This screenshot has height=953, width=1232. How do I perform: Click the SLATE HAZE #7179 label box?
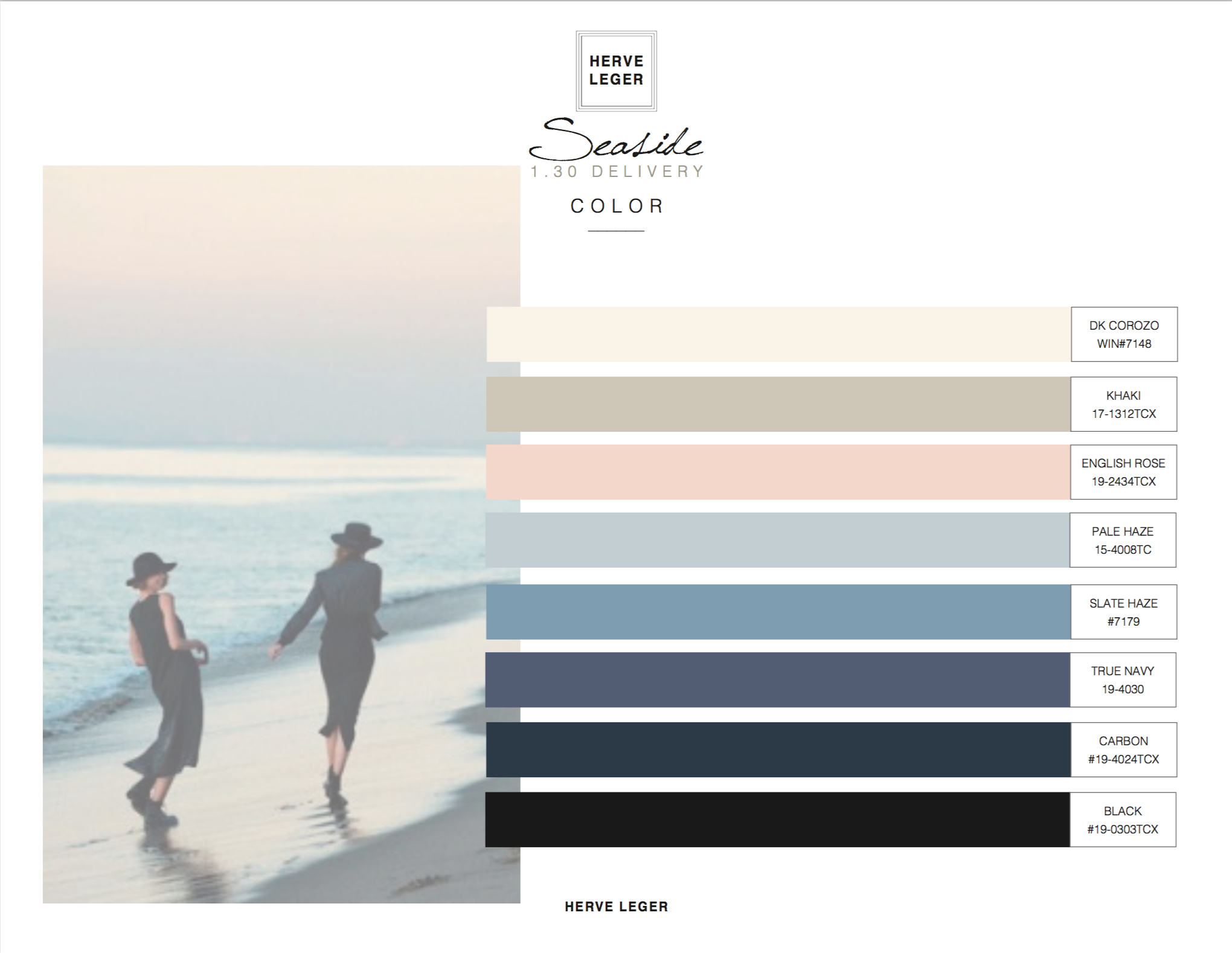pyautogui.click(x=1123, y=611)
